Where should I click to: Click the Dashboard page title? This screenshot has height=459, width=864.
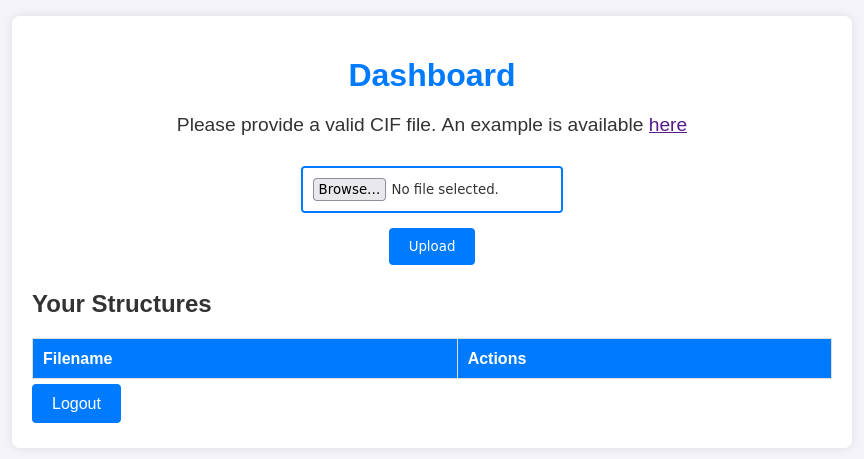point(431,75)
